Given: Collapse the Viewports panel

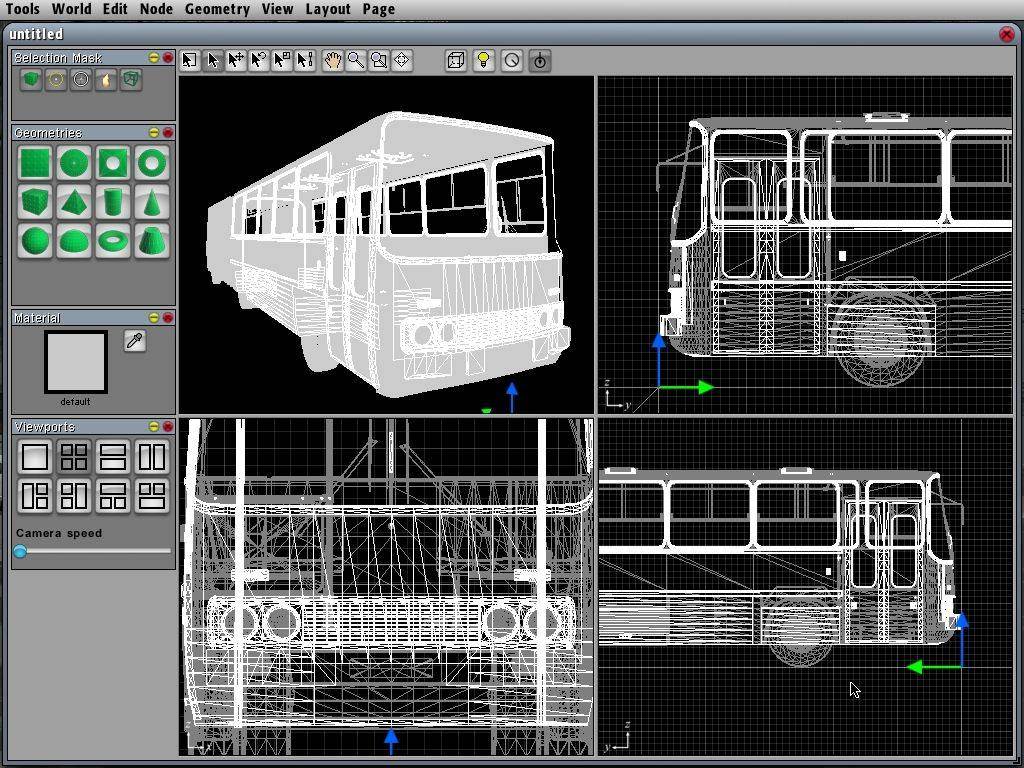Looking at the screenshot, I should [154, 427].
